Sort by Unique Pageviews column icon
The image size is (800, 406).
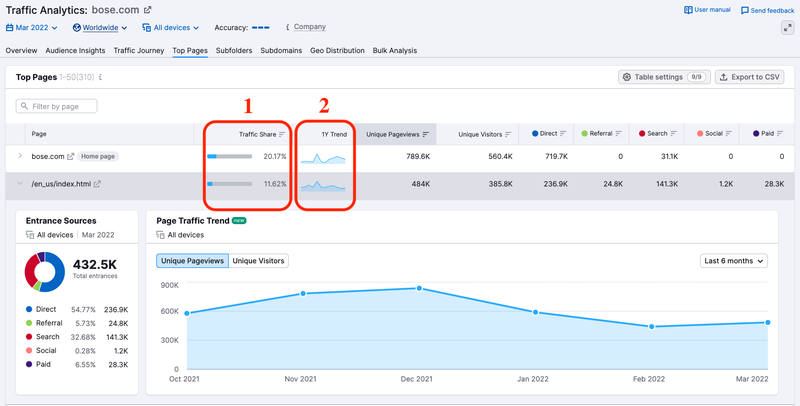426,135
